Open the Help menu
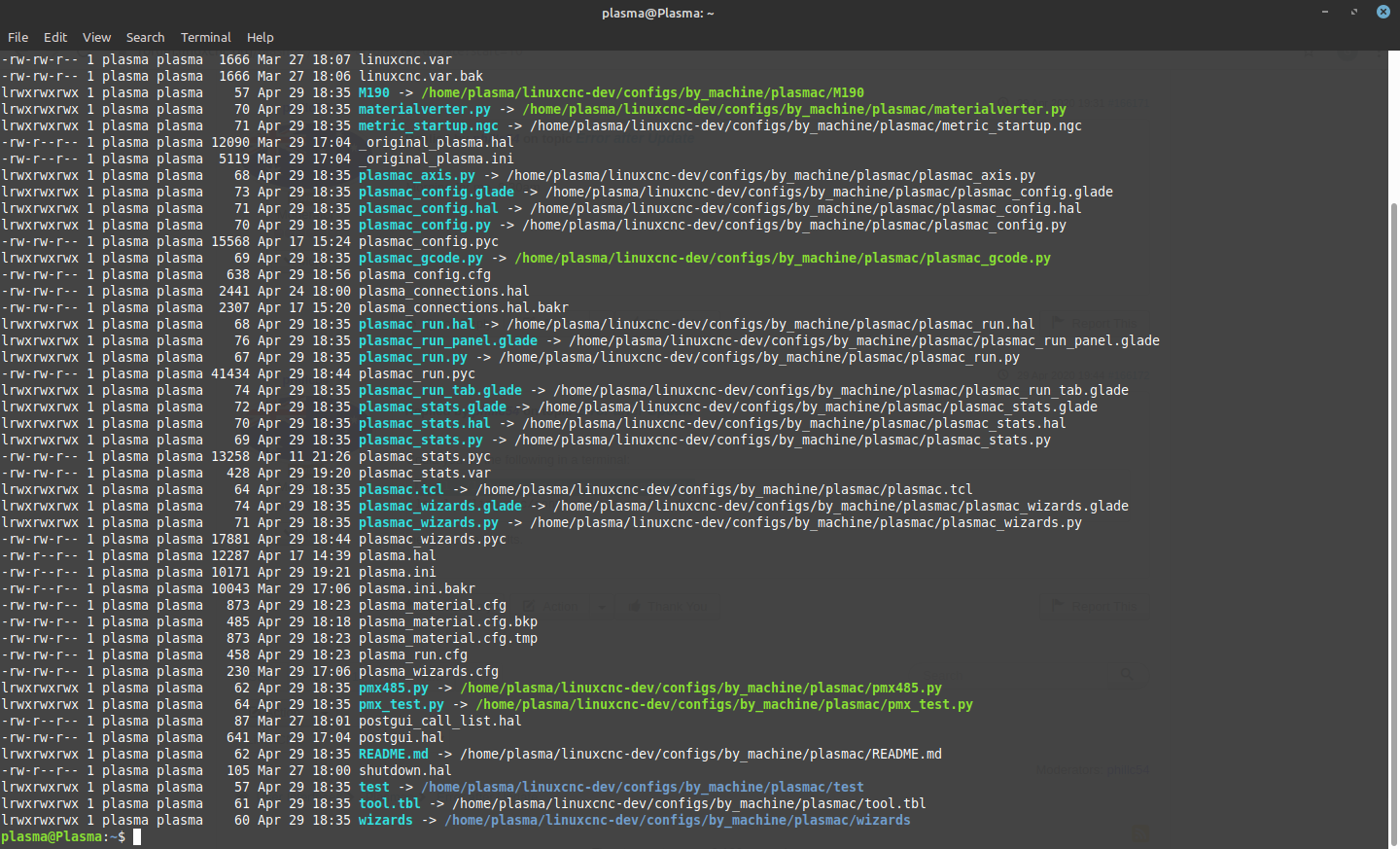 click(260, 37)
